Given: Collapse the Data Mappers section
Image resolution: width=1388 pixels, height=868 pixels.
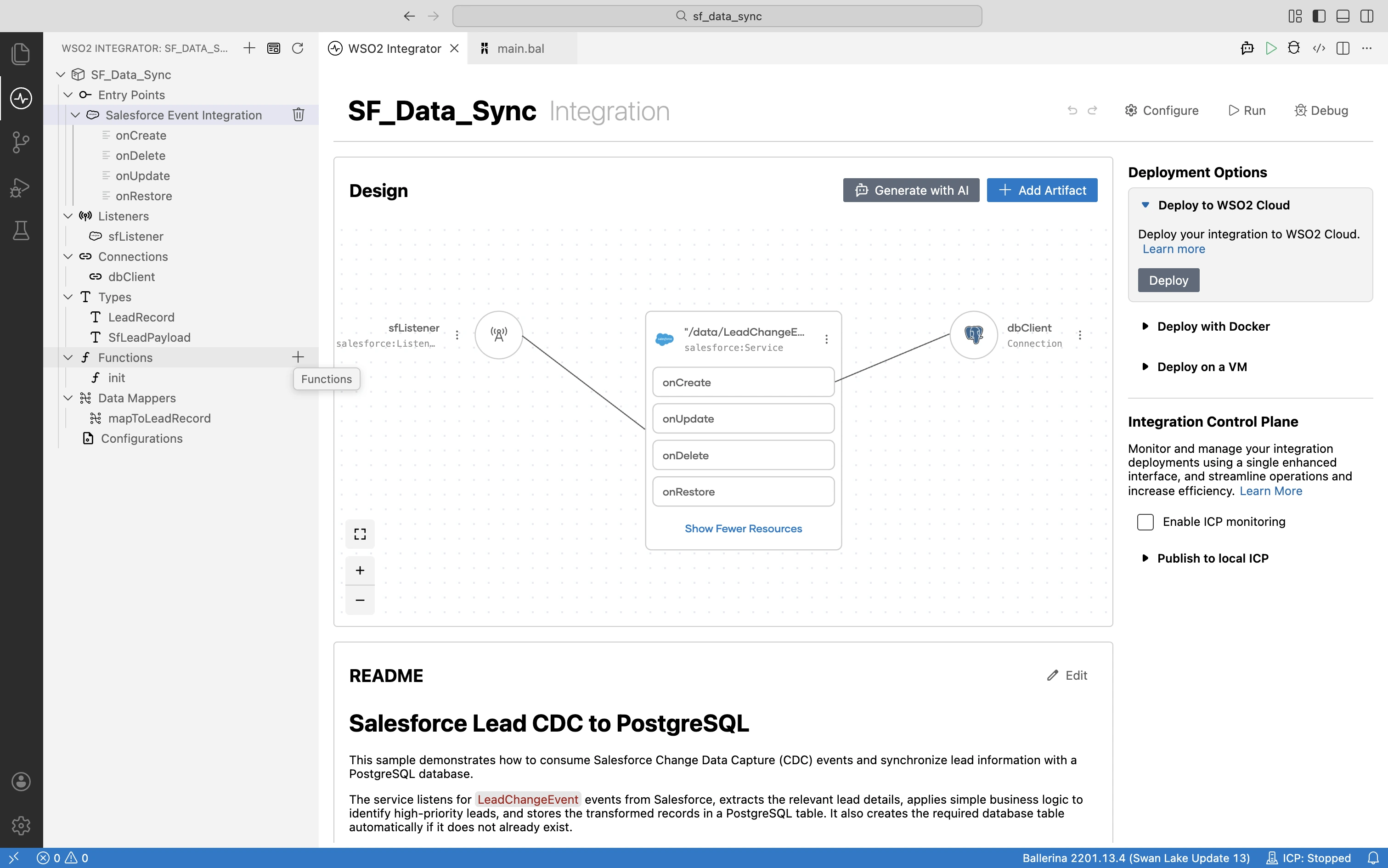Looking at the screenshot, I should coord(68,398).
